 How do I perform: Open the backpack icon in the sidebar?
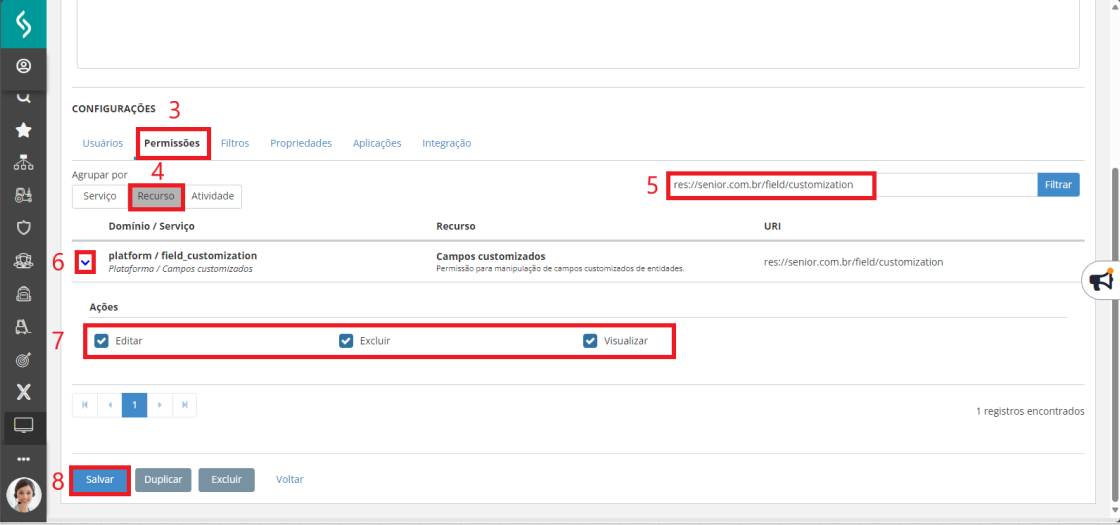24,293
